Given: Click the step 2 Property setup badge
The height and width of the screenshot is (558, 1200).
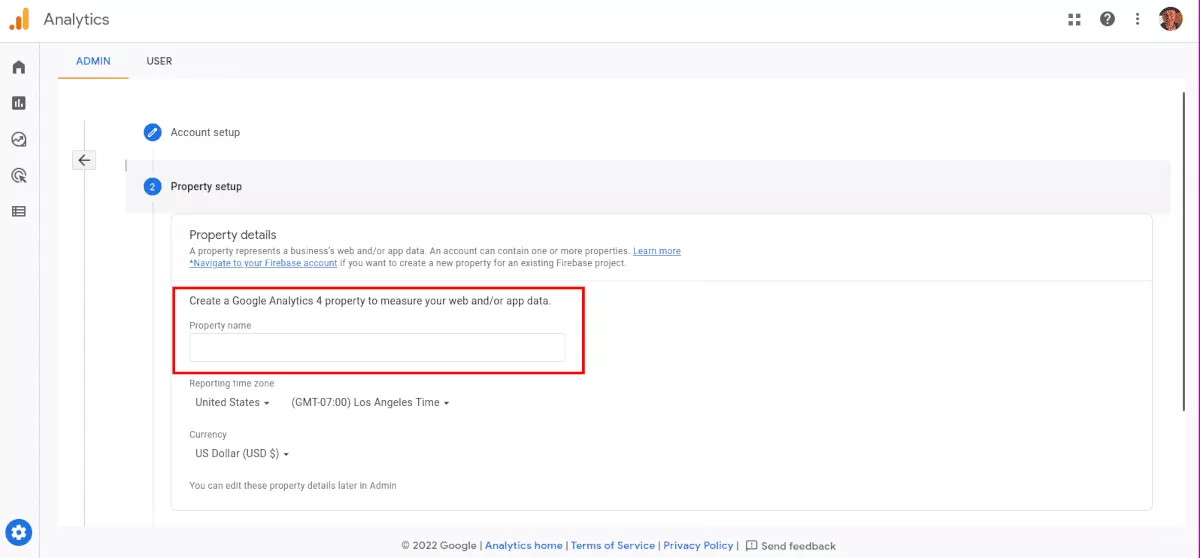Looking at the screenshot, I should point(152,186).
